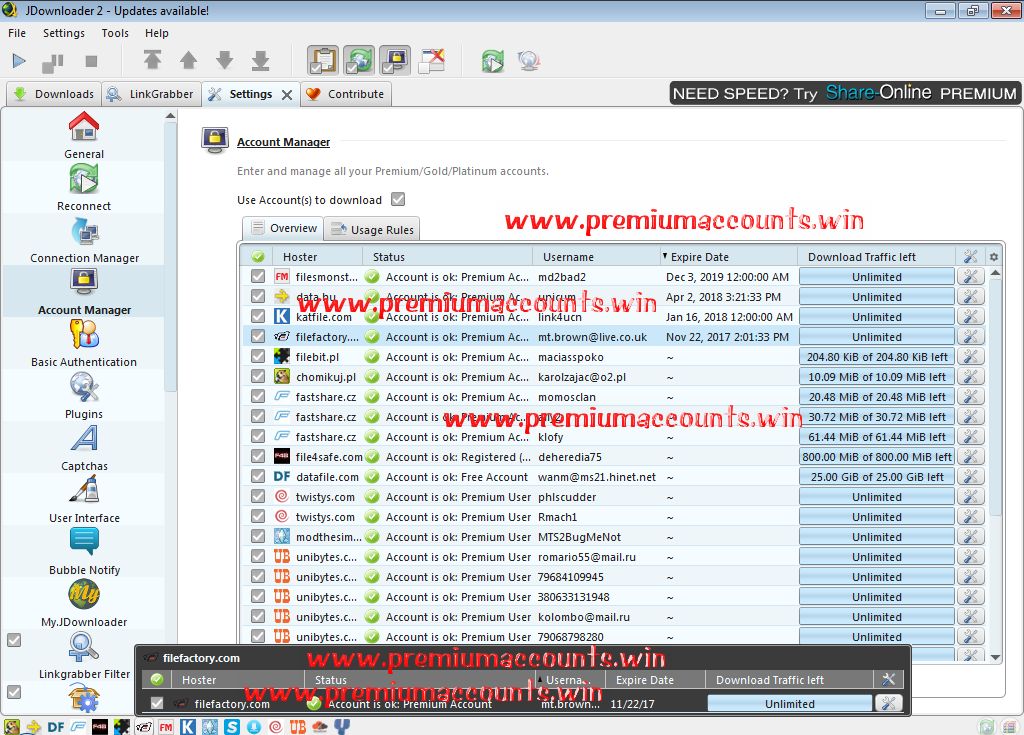Screen dimensions: 1024x735
Task: Uncheck filefactory.com in the popup panel
Action: (x=157, y=703)
